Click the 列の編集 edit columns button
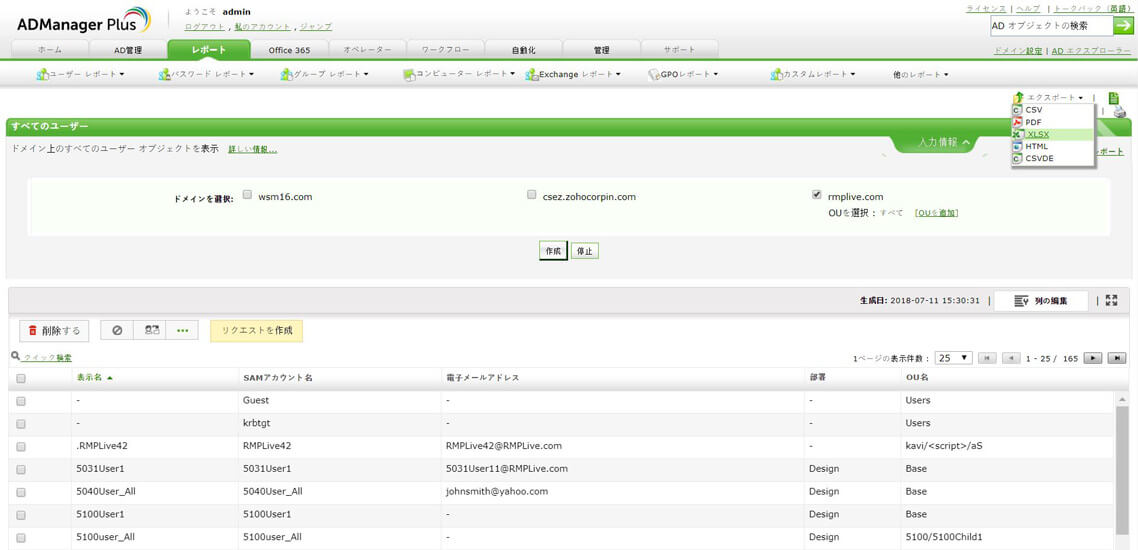The image size is (1138, 550). coord(1041,300)
